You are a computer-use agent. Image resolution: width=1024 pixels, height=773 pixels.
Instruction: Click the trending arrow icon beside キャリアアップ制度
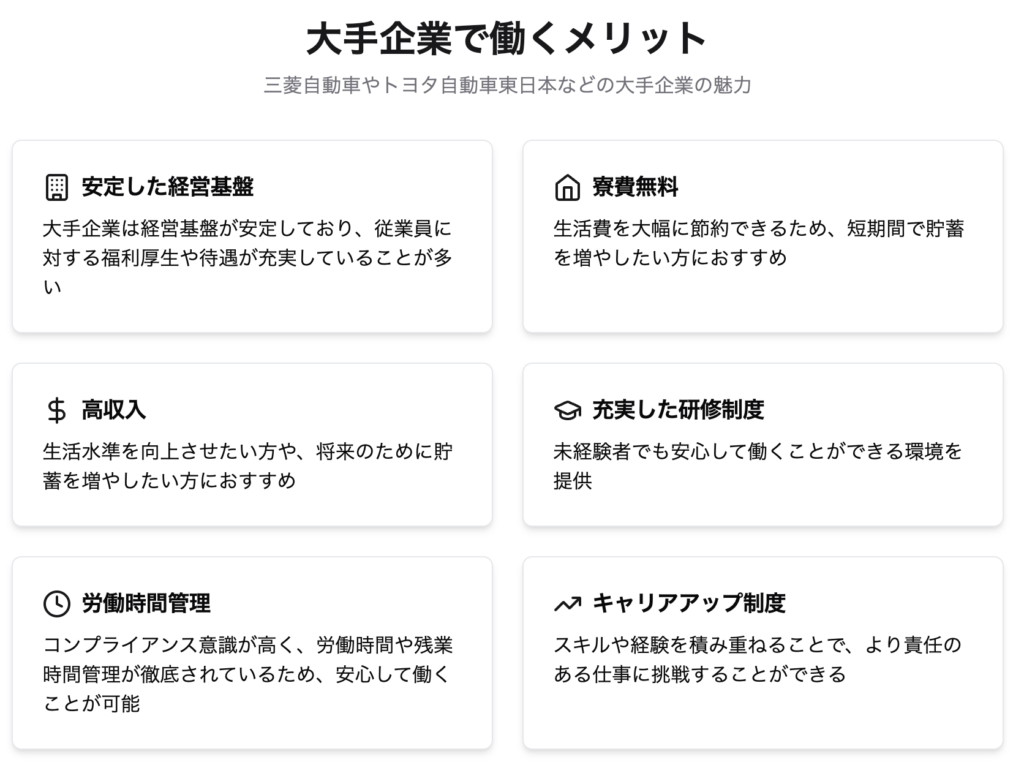pos(567,604)
